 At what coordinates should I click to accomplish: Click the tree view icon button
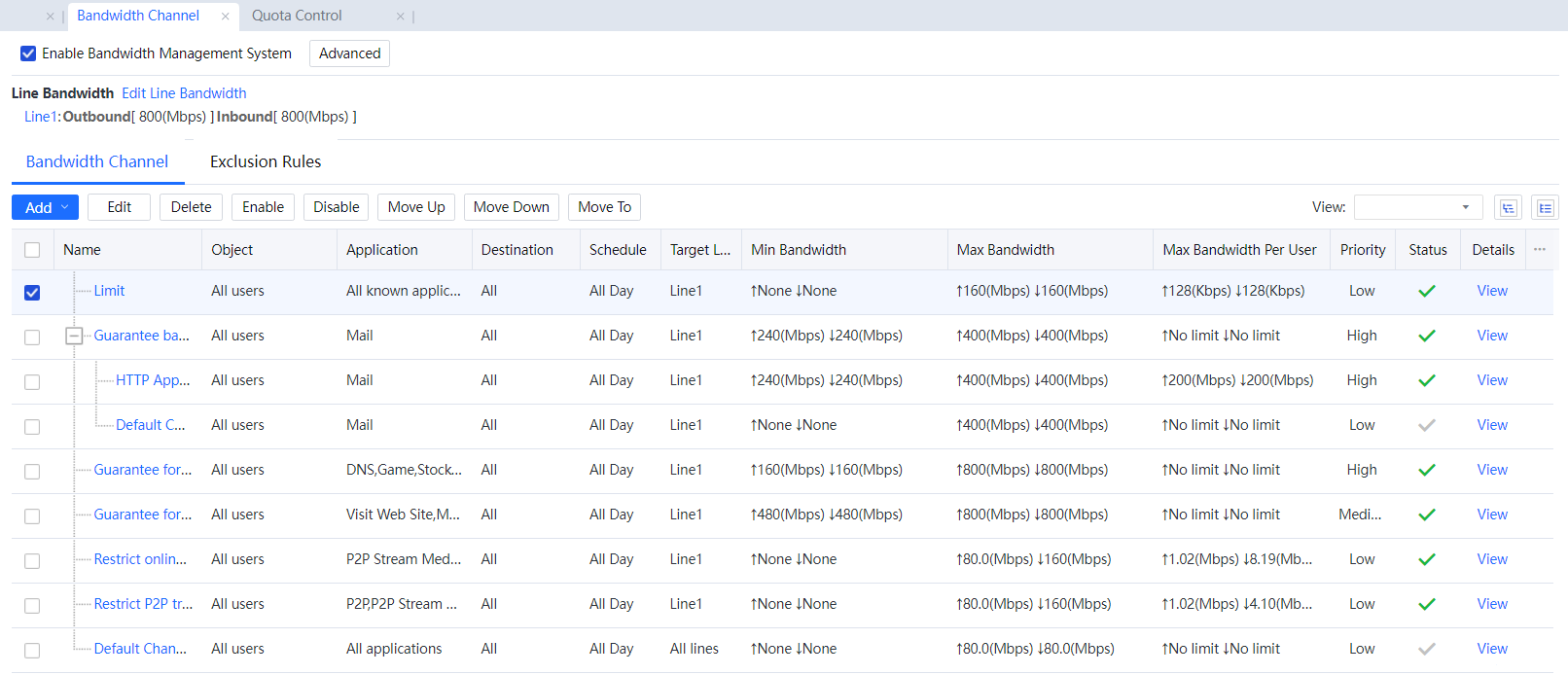(1508, 208)
